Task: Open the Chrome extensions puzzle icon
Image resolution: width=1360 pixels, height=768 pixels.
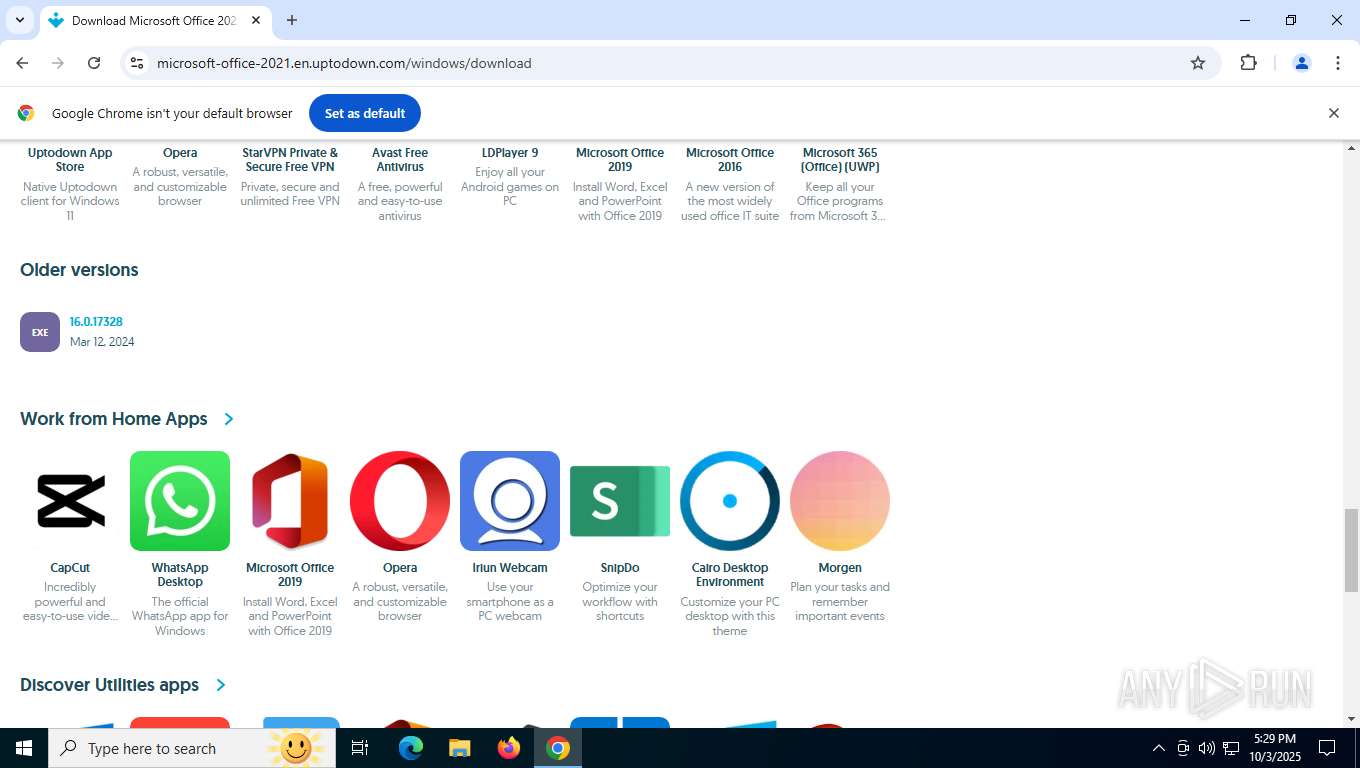Action: [1248, 63]
